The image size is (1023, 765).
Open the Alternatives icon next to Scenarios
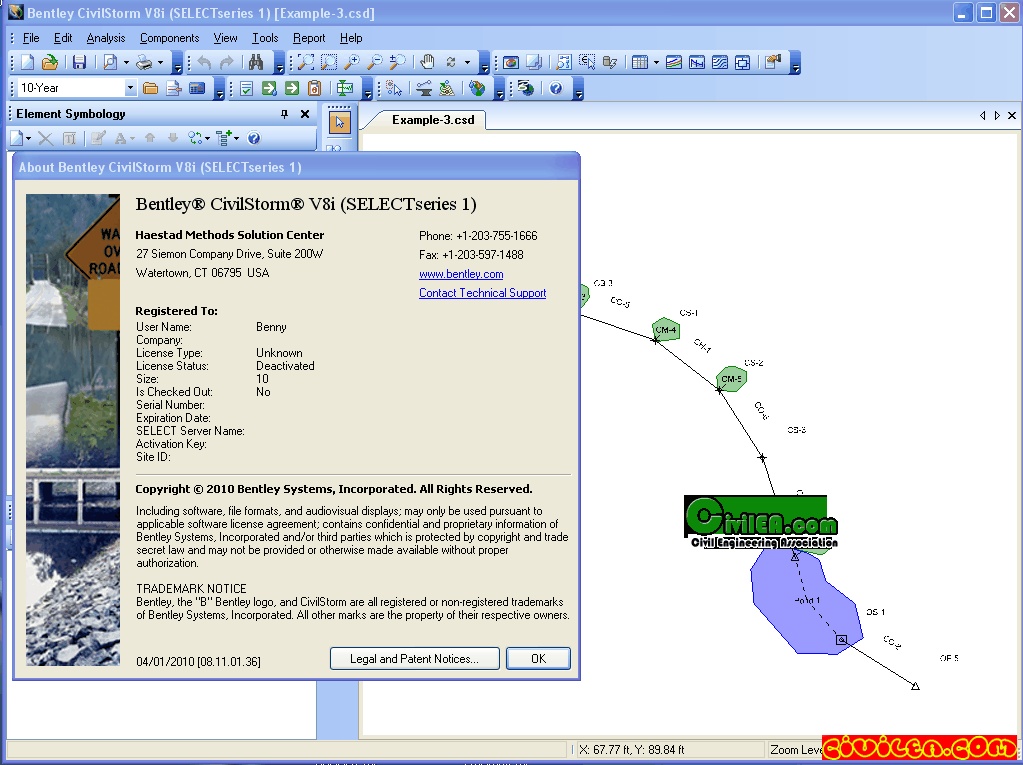(174, 88)
